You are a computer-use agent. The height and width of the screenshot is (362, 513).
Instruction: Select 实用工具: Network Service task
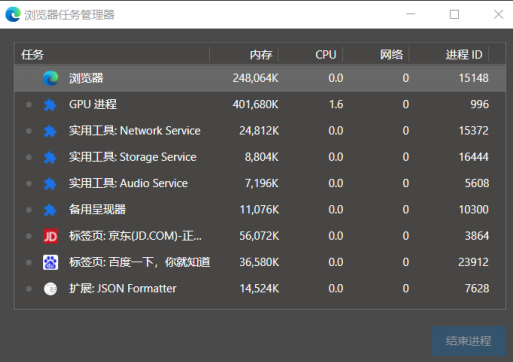pyautogui.click(x=135, y=131)
